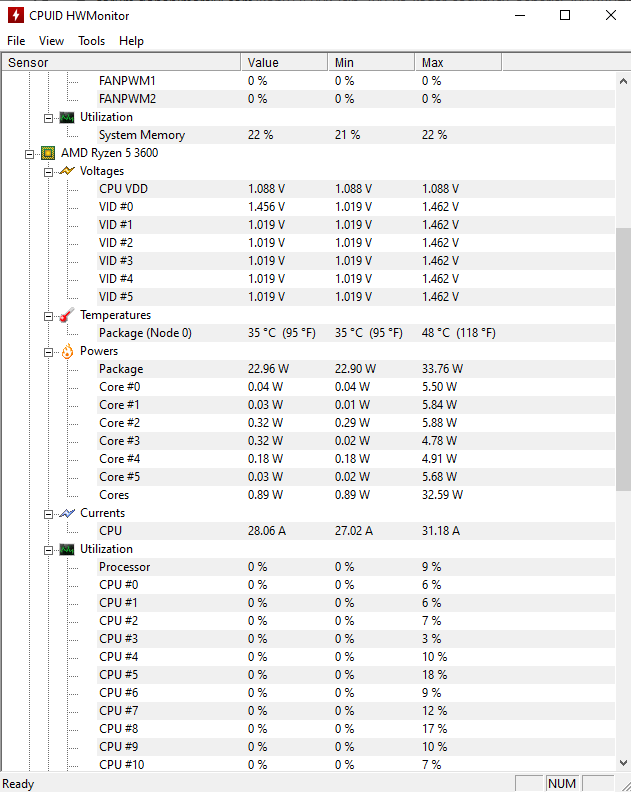The height and width of the screenshot is (792, 631).
Task: Open the File menu
Action: coord(16,41)
